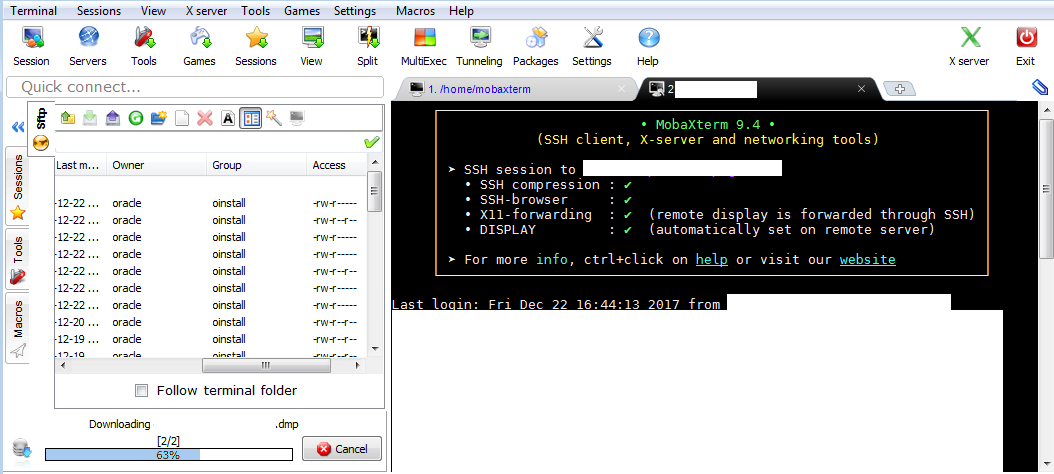Click the file list scroll down arrow

coord(375,349)
